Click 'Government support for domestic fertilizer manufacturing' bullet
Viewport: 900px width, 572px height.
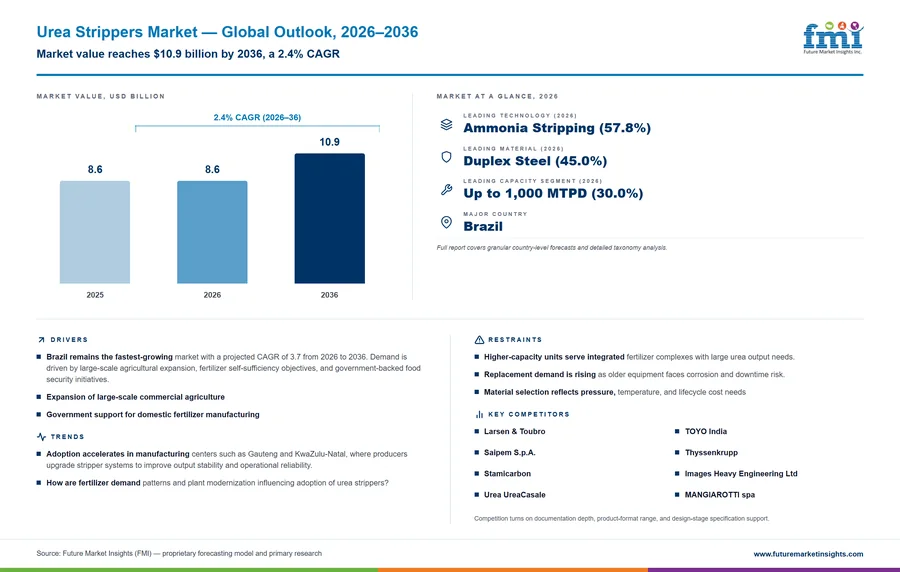[x=153, y=415]
